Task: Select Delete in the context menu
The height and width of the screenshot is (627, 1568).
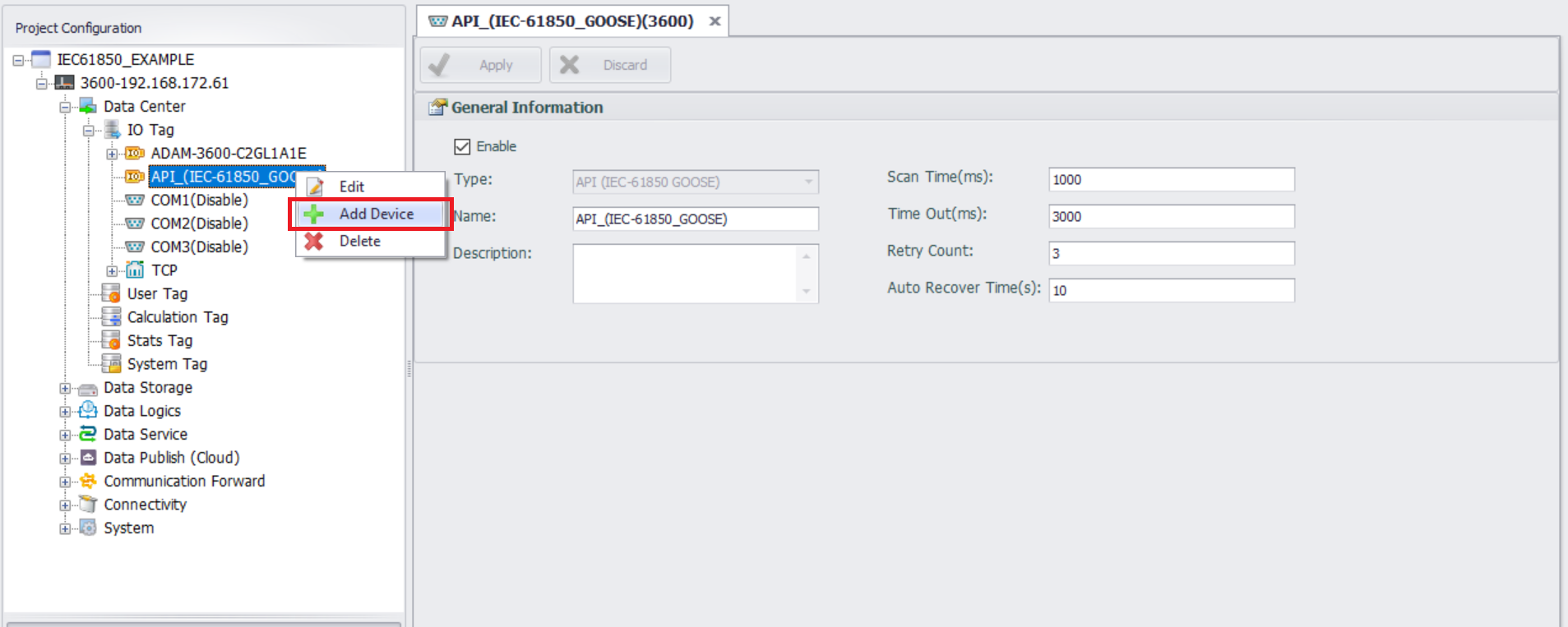Action: pyautogui.click(x=359, y=242)
